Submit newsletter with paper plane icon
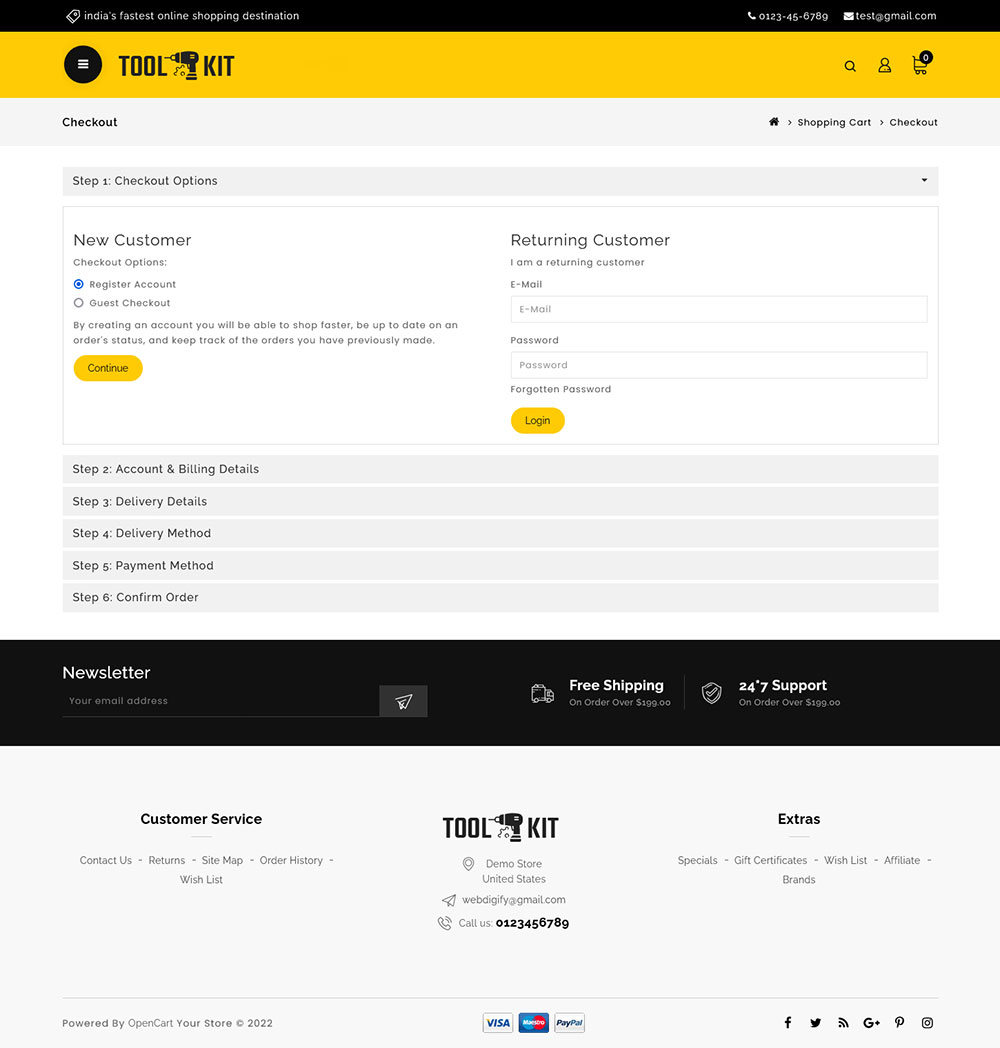1000x1048 pixels. 403,701
